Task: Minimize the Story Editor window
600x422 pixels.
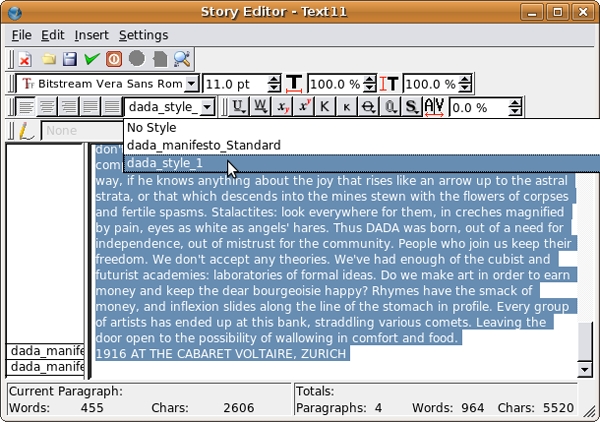Action: click(532, 13)
